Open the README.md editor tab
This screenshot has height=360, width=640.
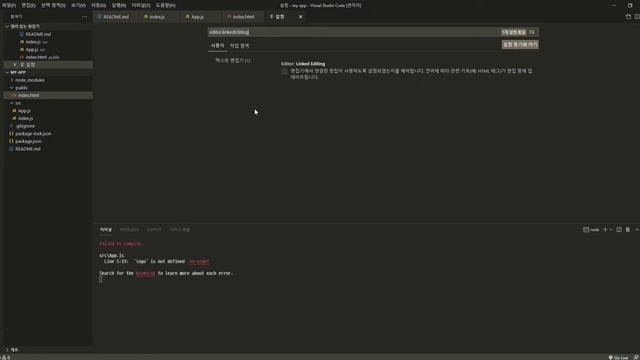[116, 17]
